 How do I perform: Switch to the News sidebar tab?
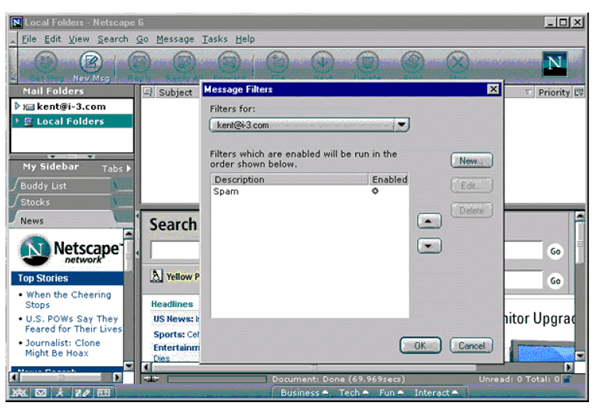(62, 221)
